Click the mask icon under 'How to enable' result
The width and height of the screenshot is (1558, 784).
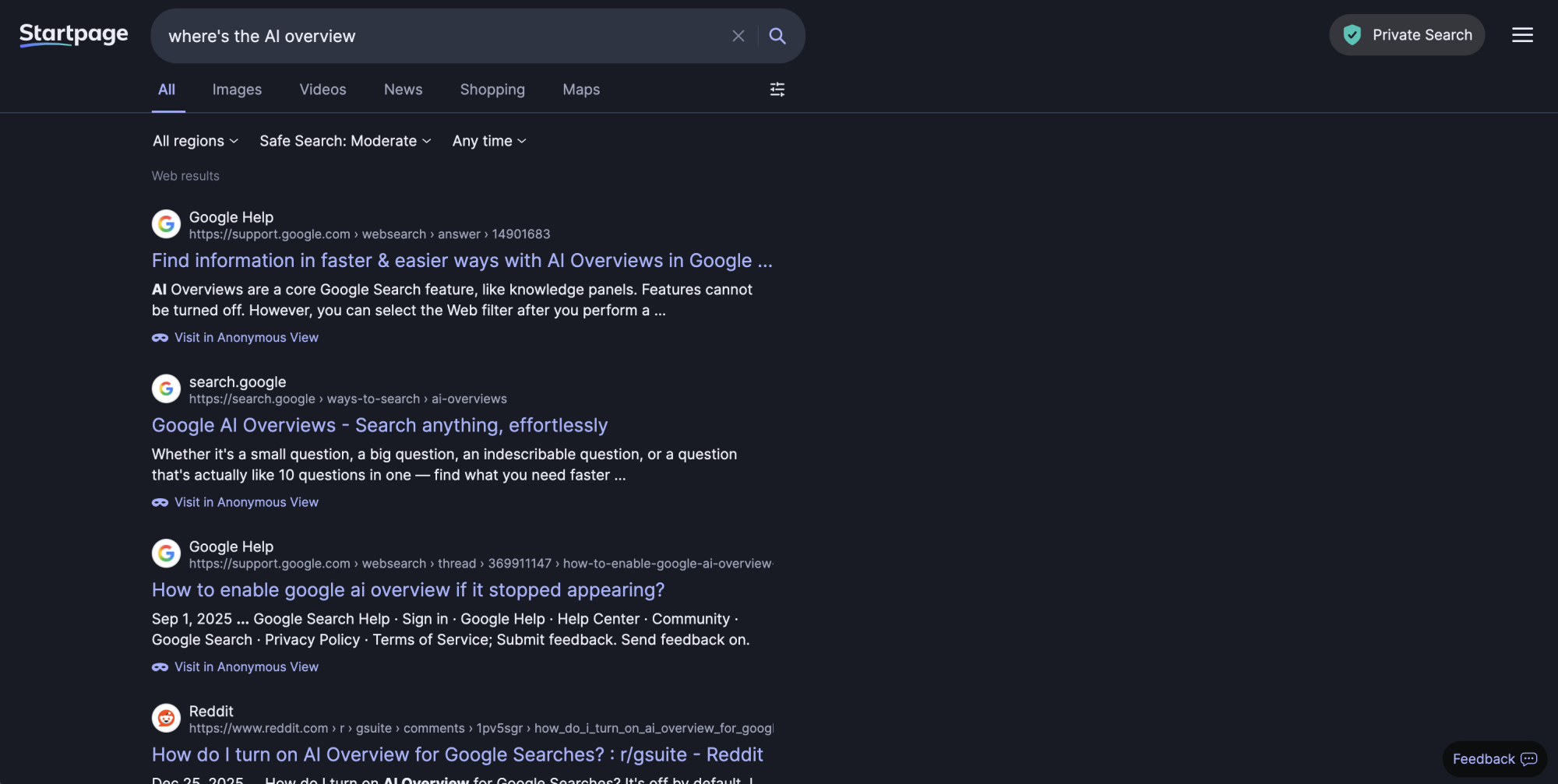(x=160, y=667)
